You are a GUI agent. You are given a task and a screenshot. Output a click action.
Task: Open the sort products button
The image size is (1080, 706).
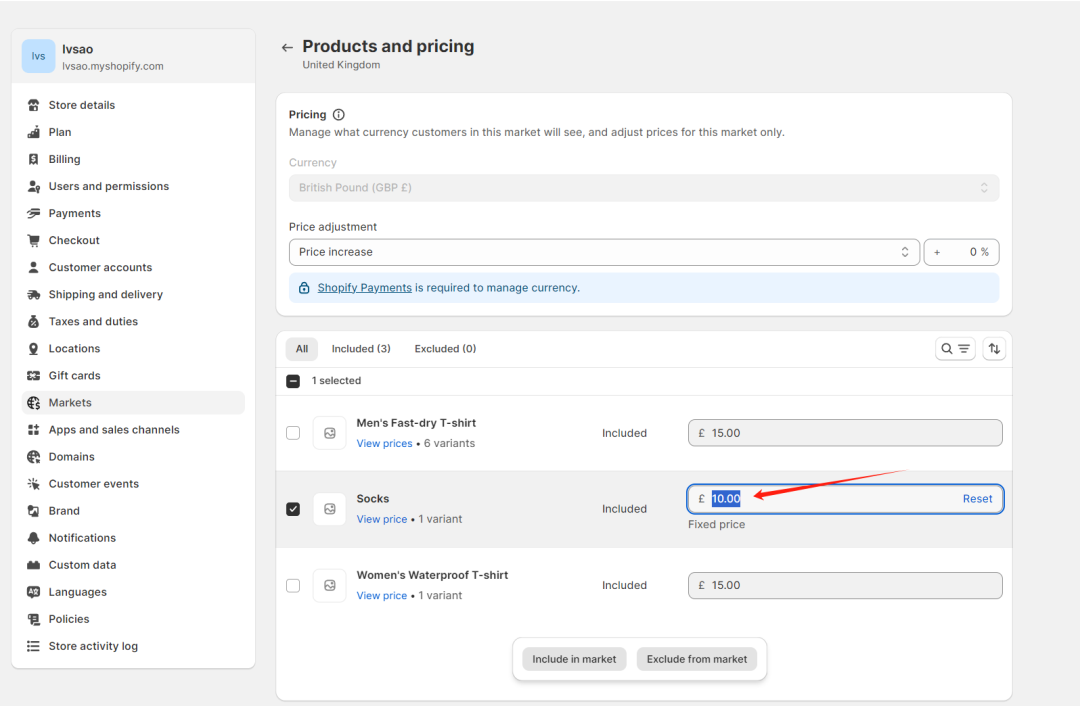tap(994, 349)
